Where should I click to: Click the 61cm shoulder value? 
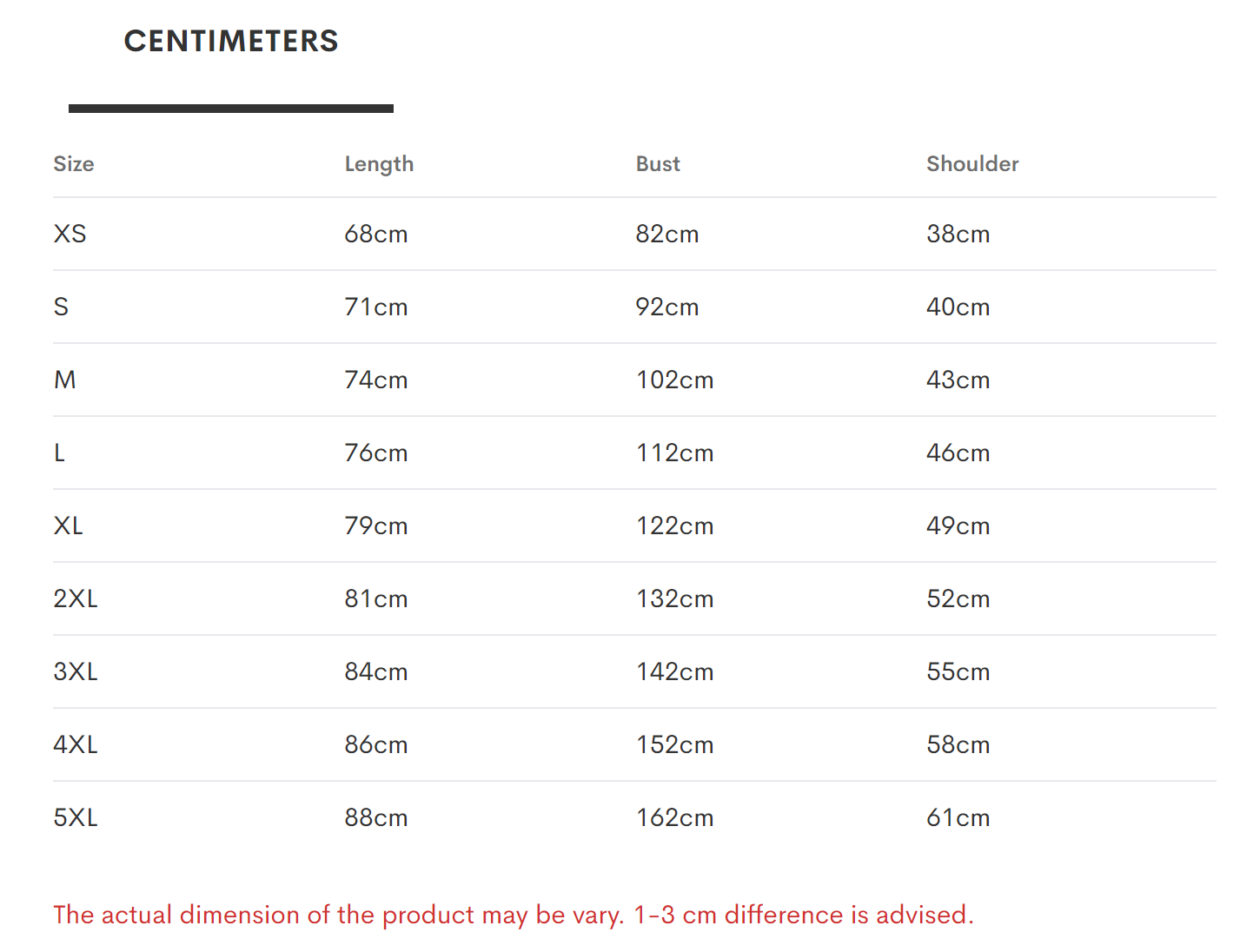958,818
